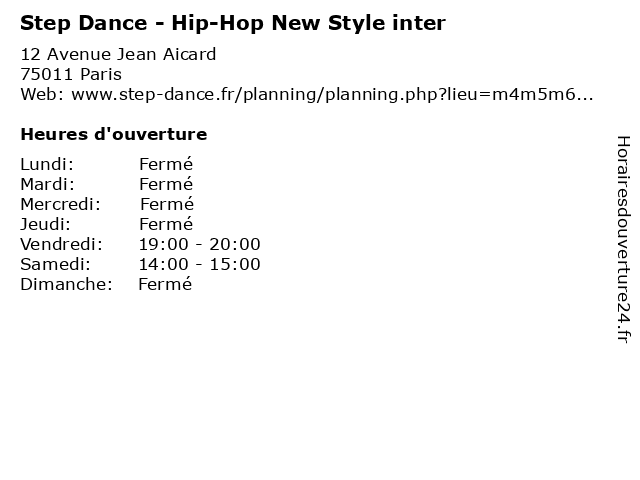Viewport: 640px width, 480px height.
Task: Click the Fermé status for Jeudi
Action: [166, 224]
